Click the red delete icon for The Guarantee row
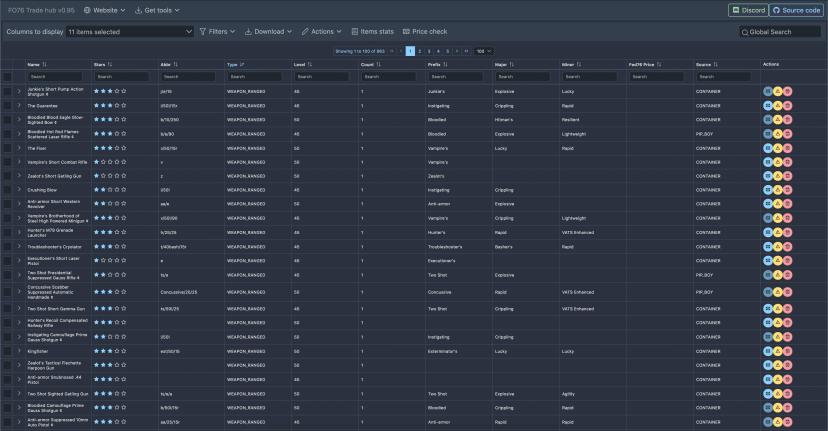The image size is (828, 431). (x=787, y=105)
